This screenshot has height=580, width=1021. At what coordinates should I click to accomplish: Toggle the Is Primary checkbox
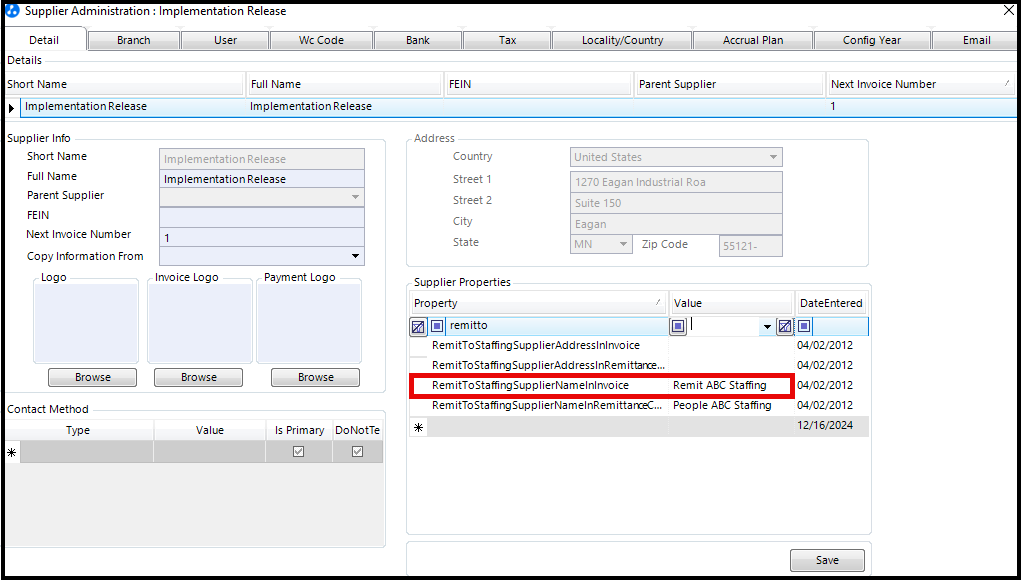(299, 452)
